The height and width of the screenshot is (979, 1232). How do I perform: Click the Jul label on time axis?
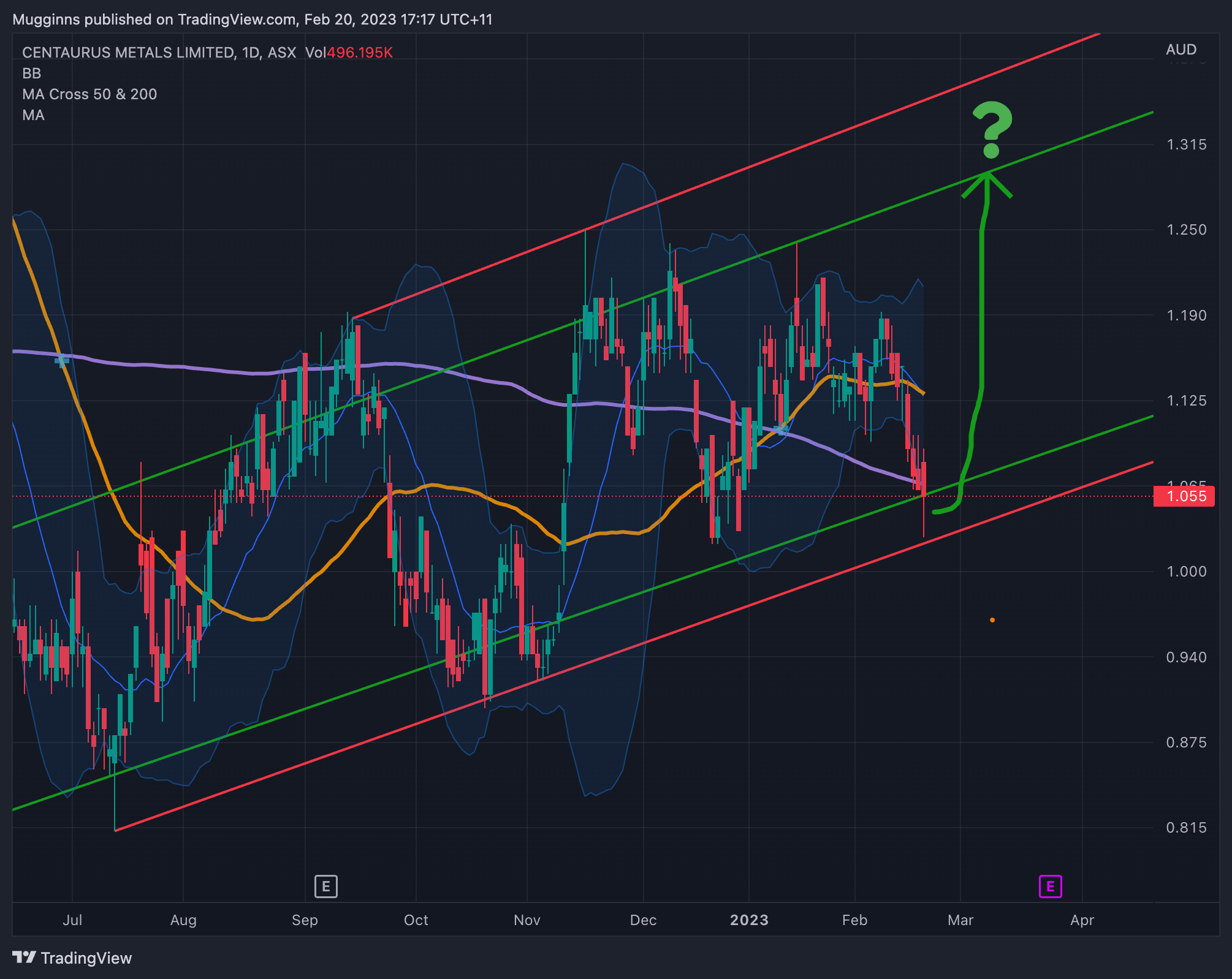tap(72, 920)
